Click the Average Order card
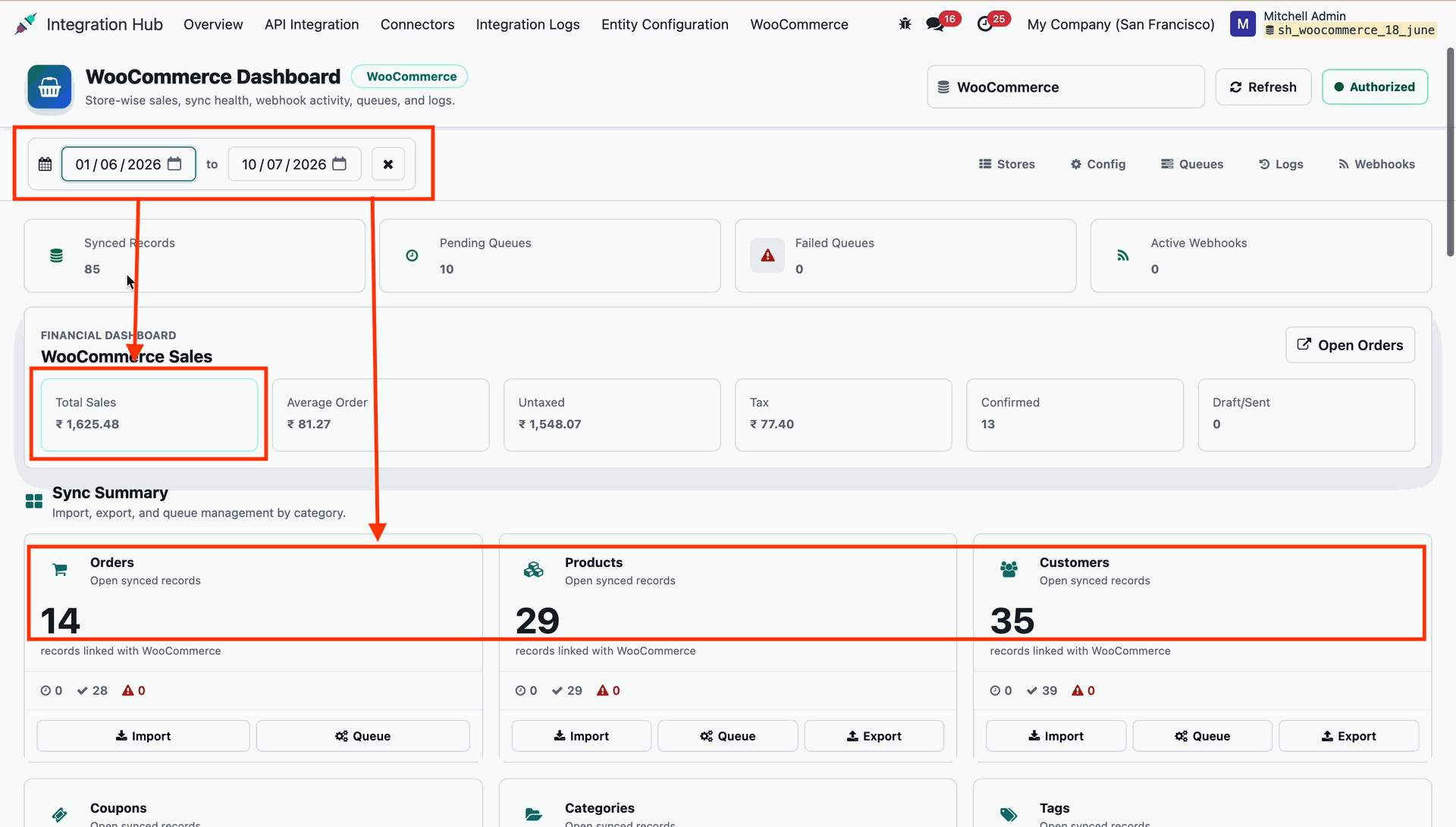1456x827 pixels. tap(381, 415)
